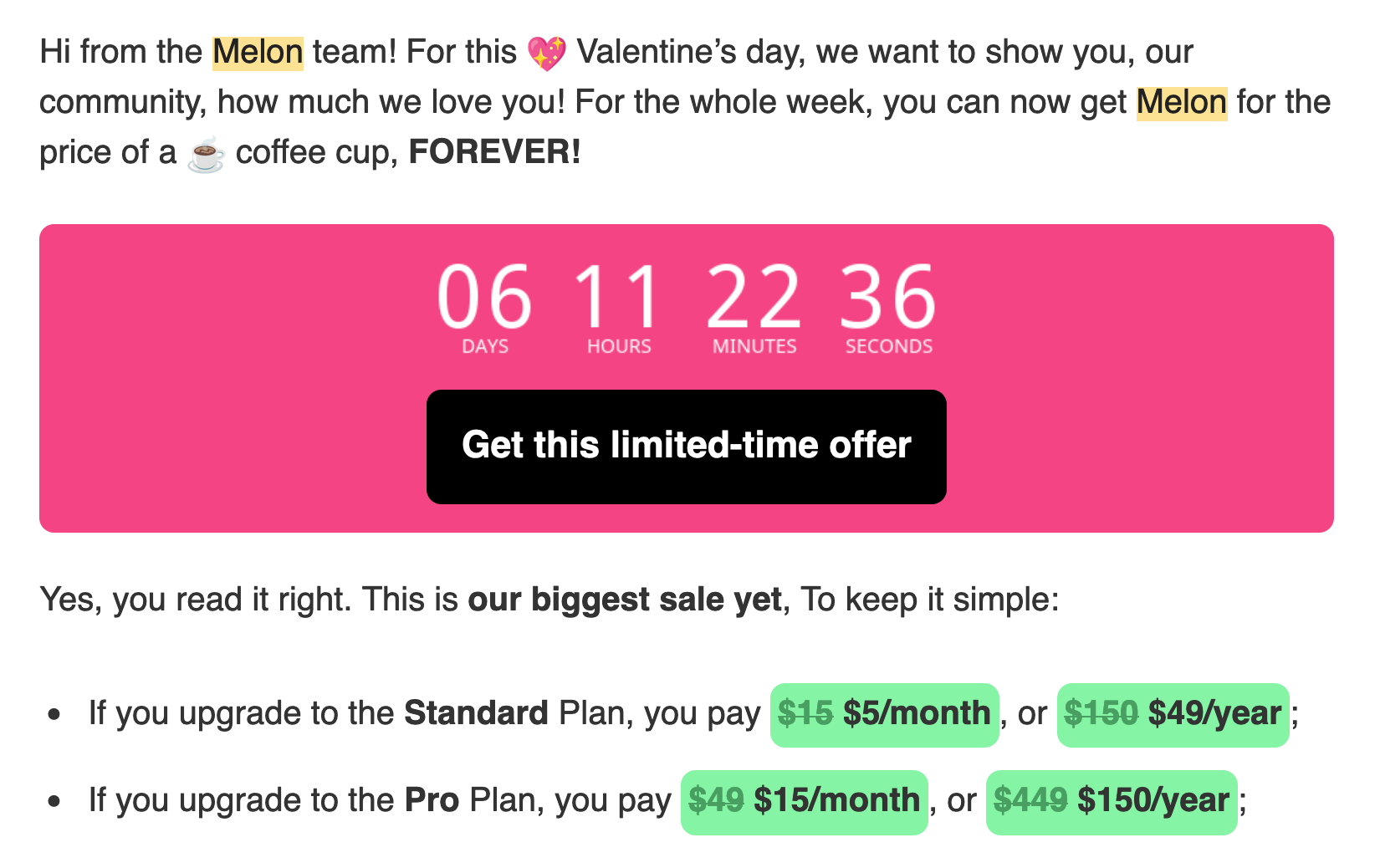
Task: Click the bold 'FOREVER!' text
Action: 494,152
